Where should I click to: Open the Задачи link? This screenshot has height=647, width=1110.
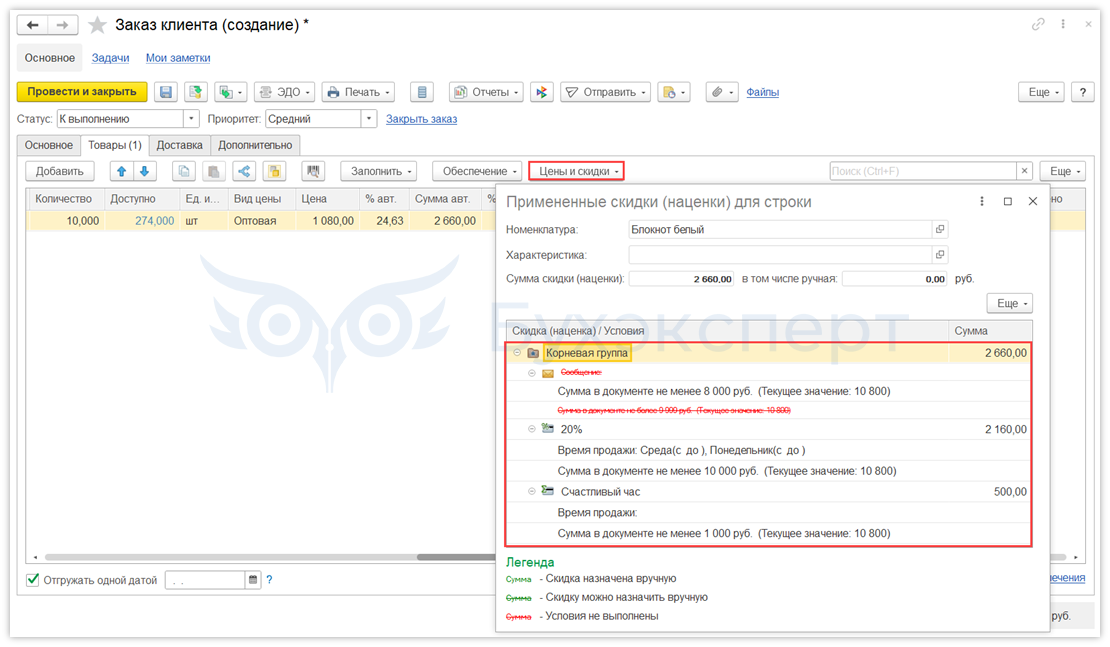110,58
